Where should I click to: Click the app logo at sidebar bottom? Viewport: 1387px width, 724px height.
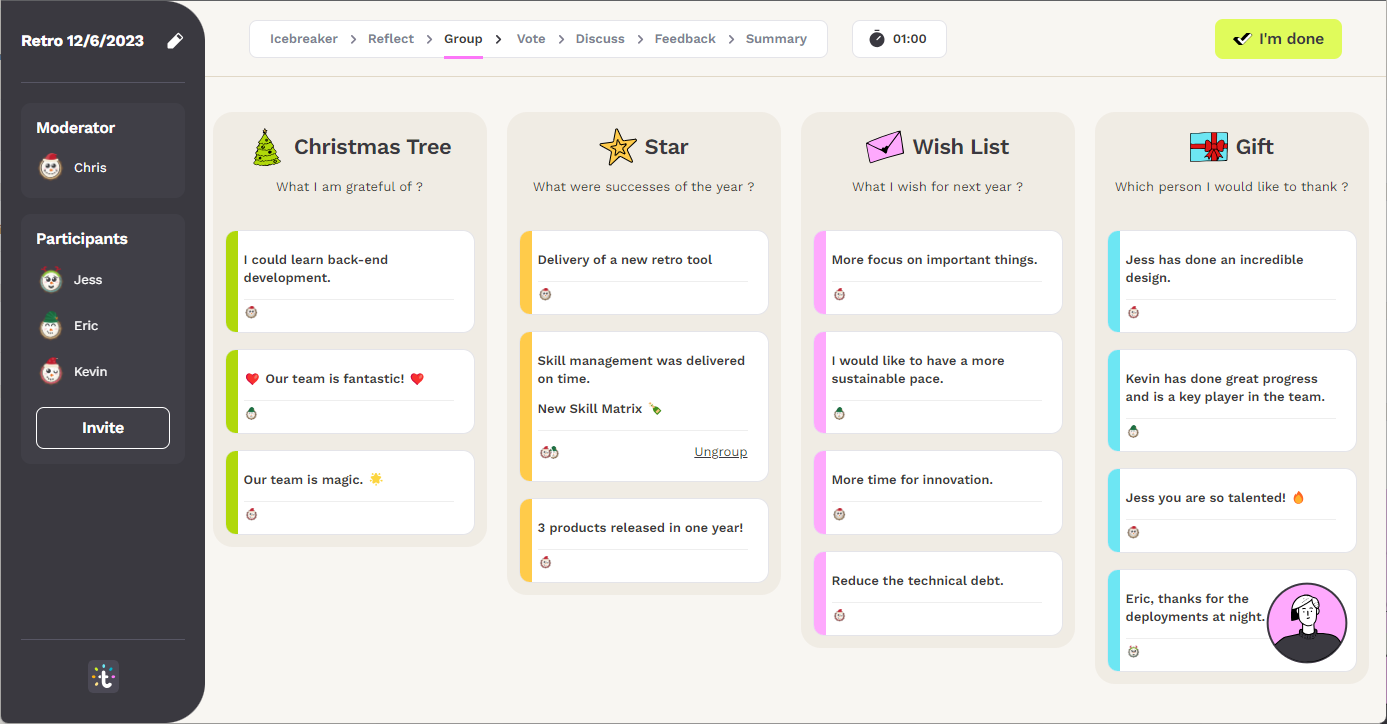click(x=102, y=676)
